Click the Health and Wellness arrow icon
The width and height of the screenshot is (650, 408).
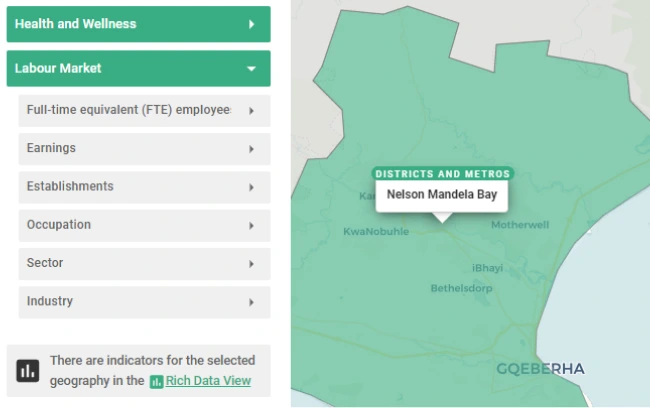252,24
